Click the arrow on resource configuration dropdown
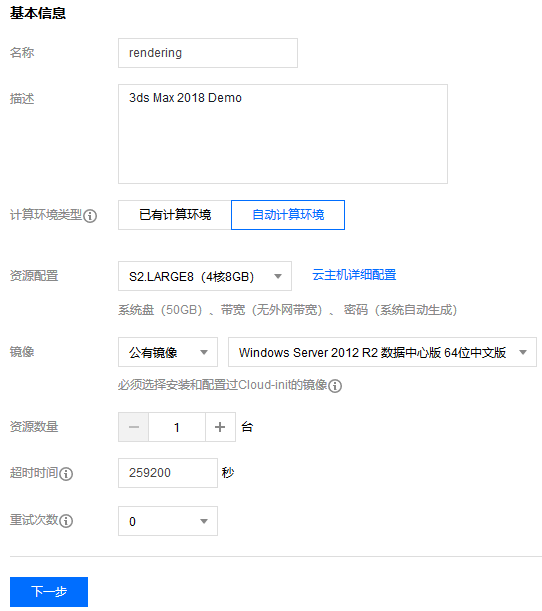 pos(278,277)
